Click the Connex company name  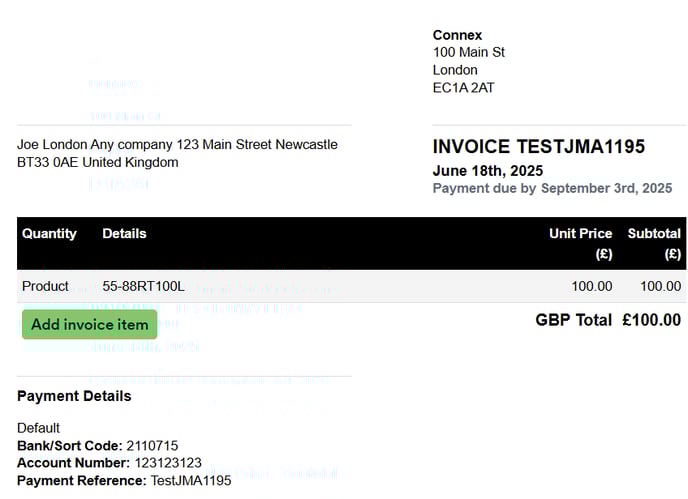[457, 35]
